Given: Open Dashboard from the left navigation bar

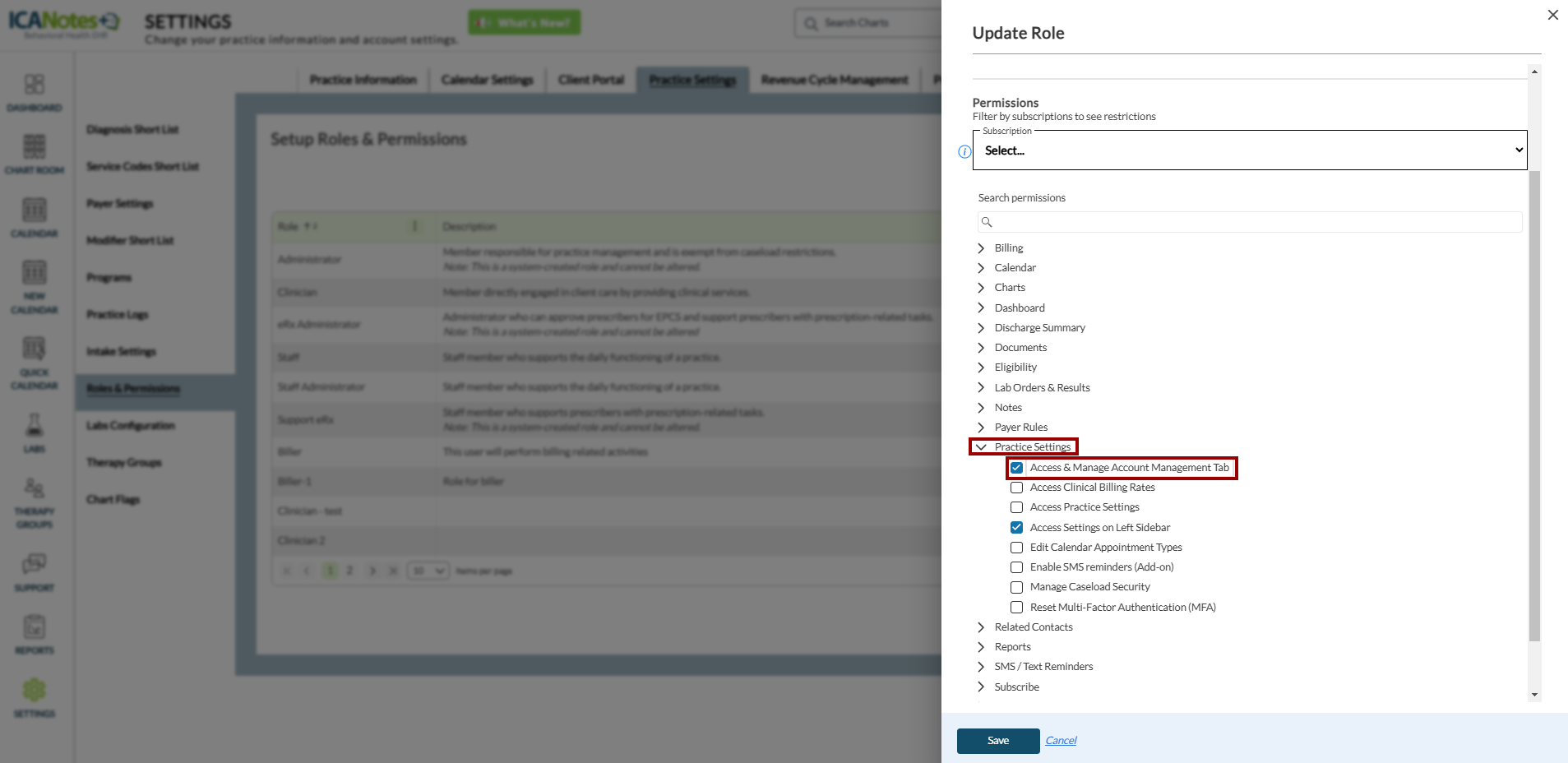Looking at the screenshot, I should point(35,92).
